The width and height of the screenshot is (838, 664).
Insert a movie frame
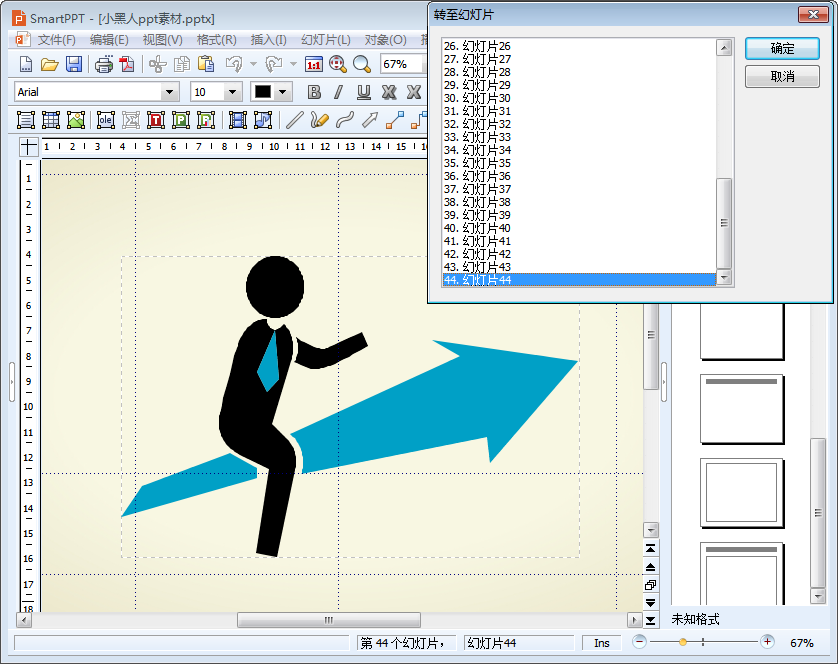[x=238, y=120]
